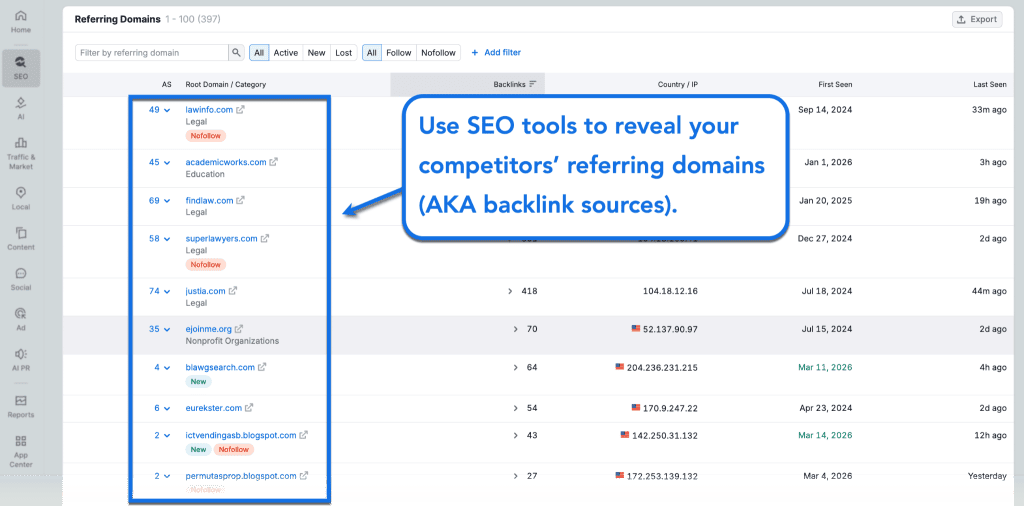Image resolution: width=1024 pixels, height=506 pixels.
Task: Click the Export button
Action: pyautogui.click(x=976, y=20)
